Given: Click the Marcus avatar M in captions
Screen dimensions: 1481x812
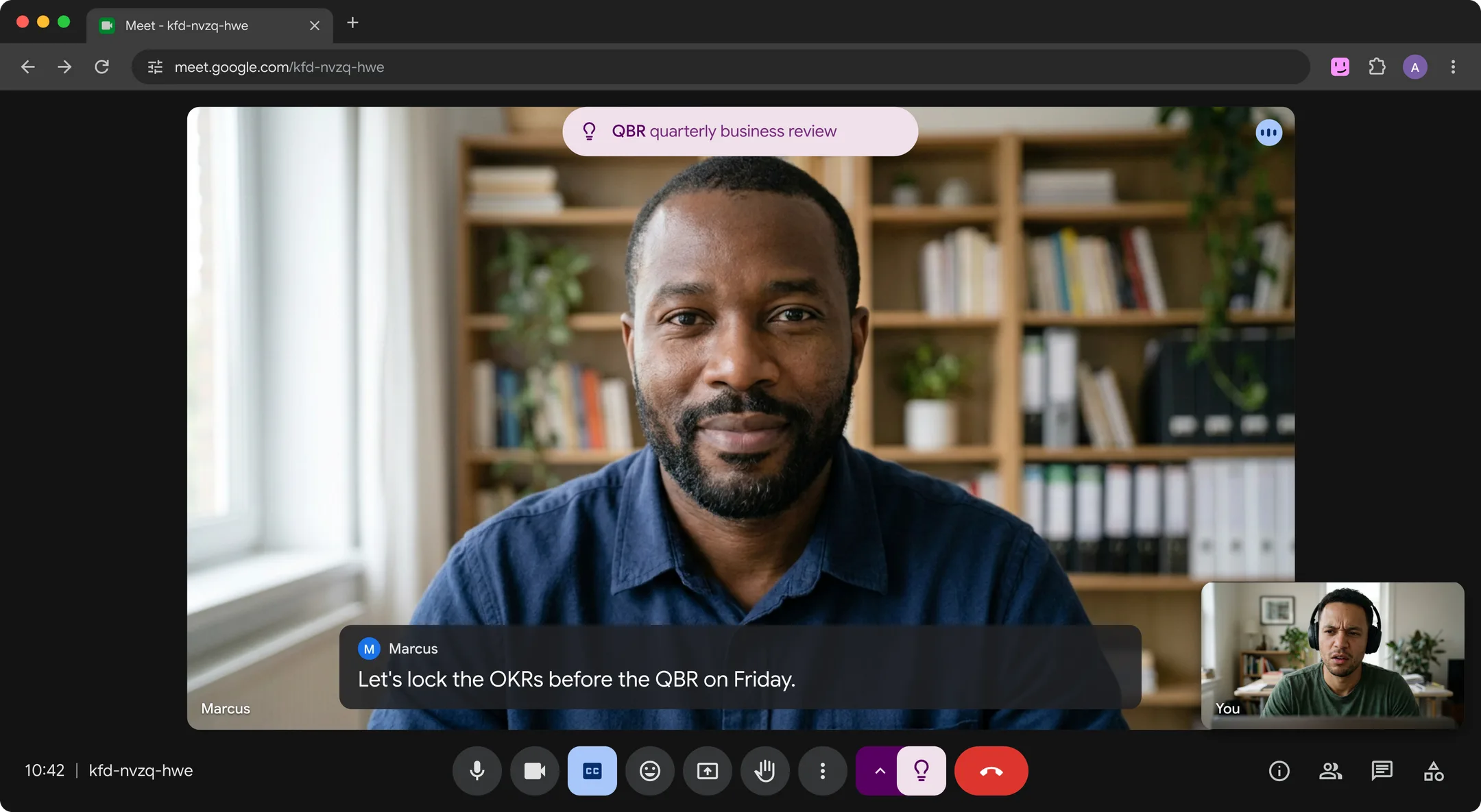Looking at the screenshot, I should (369, 649).
